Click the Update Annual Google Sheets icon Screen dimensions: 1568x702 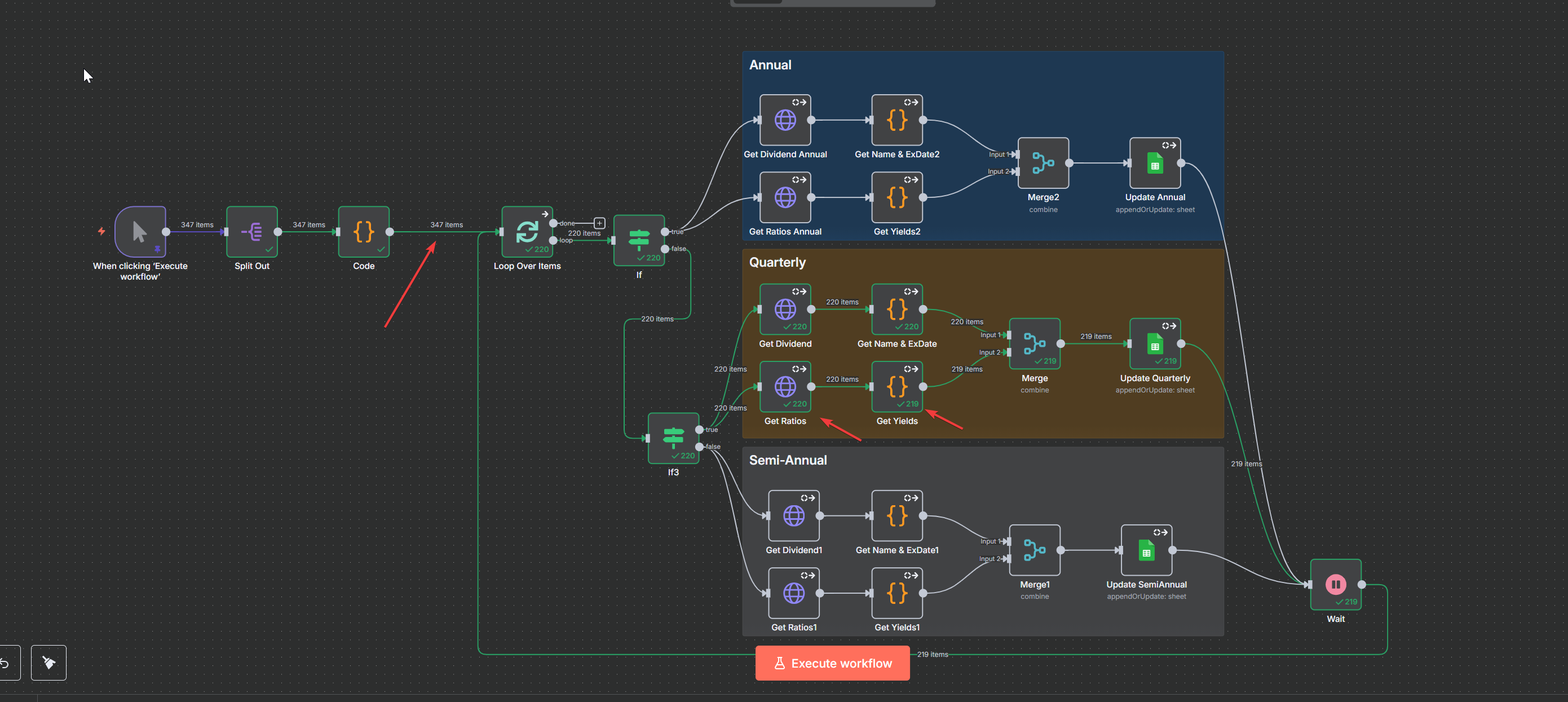click(1155, 163)
